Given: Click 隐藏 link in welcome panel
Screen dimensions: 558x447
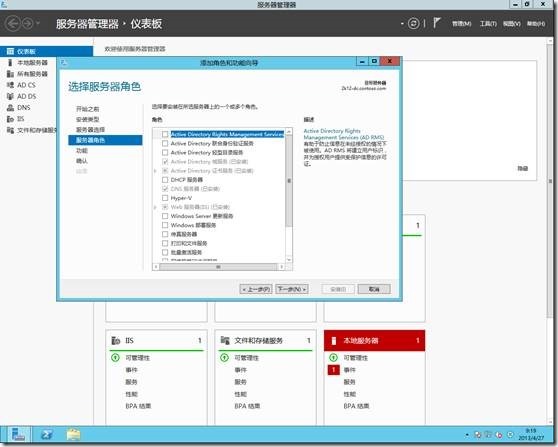Looking at the screenshot, I should (522, 168).
